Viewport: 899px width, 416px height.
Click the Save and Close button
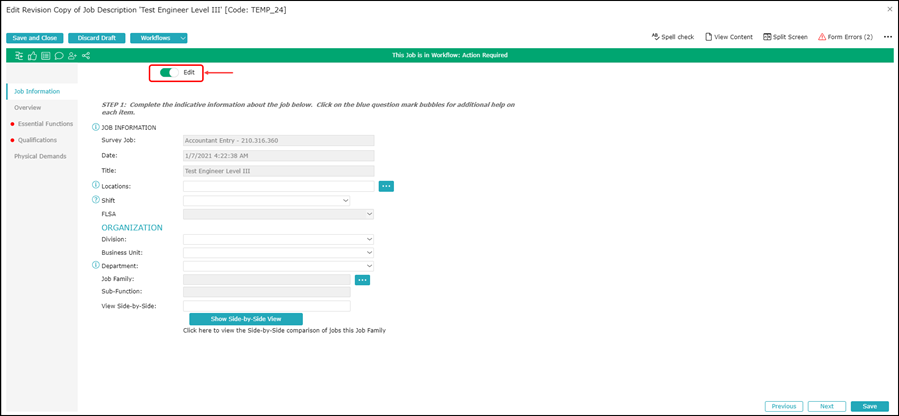tap(35, 38)
